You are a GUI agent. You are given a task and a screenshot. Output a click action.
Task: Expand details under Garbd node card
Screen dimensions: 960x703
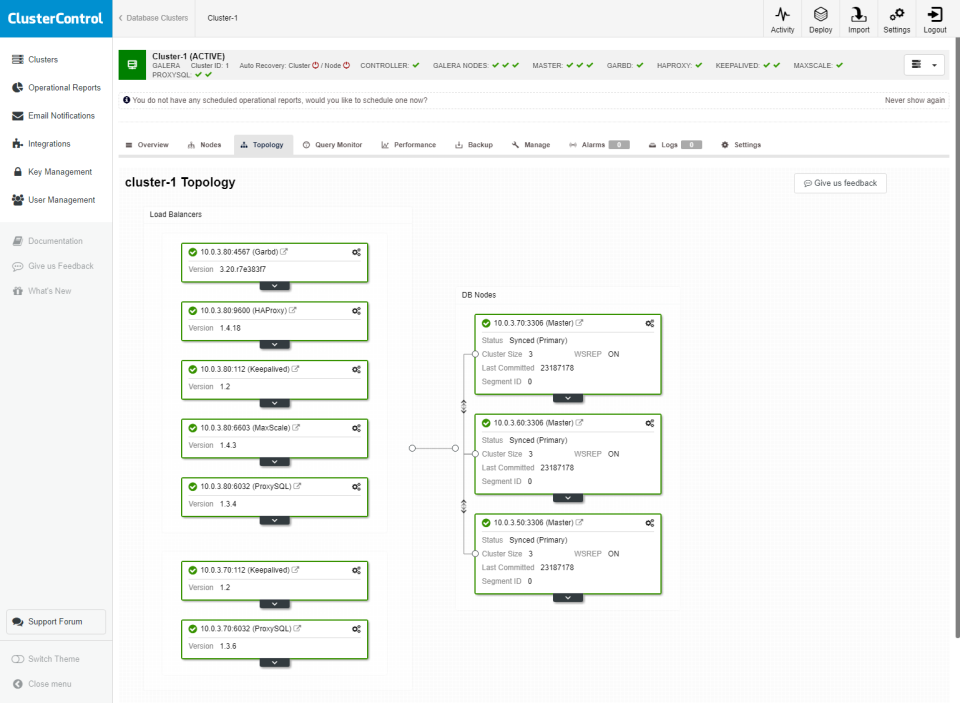[x=274, y=286]
